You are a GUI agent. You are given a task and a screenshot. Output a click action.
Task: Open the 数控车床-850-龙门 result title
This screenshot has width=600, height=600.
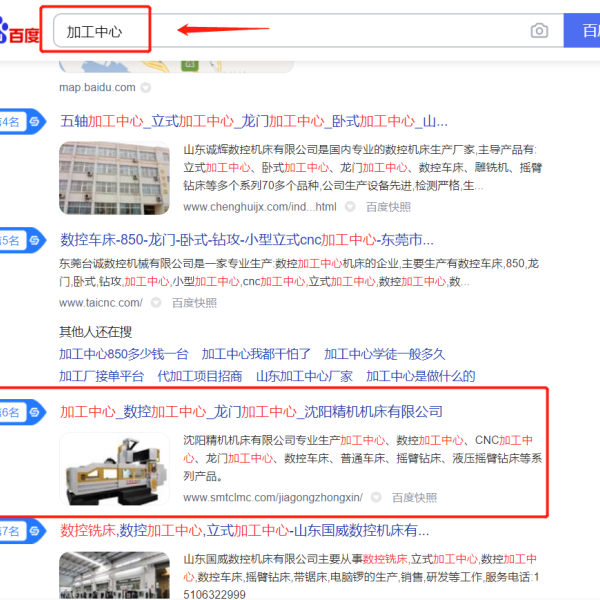coord(247,240)
